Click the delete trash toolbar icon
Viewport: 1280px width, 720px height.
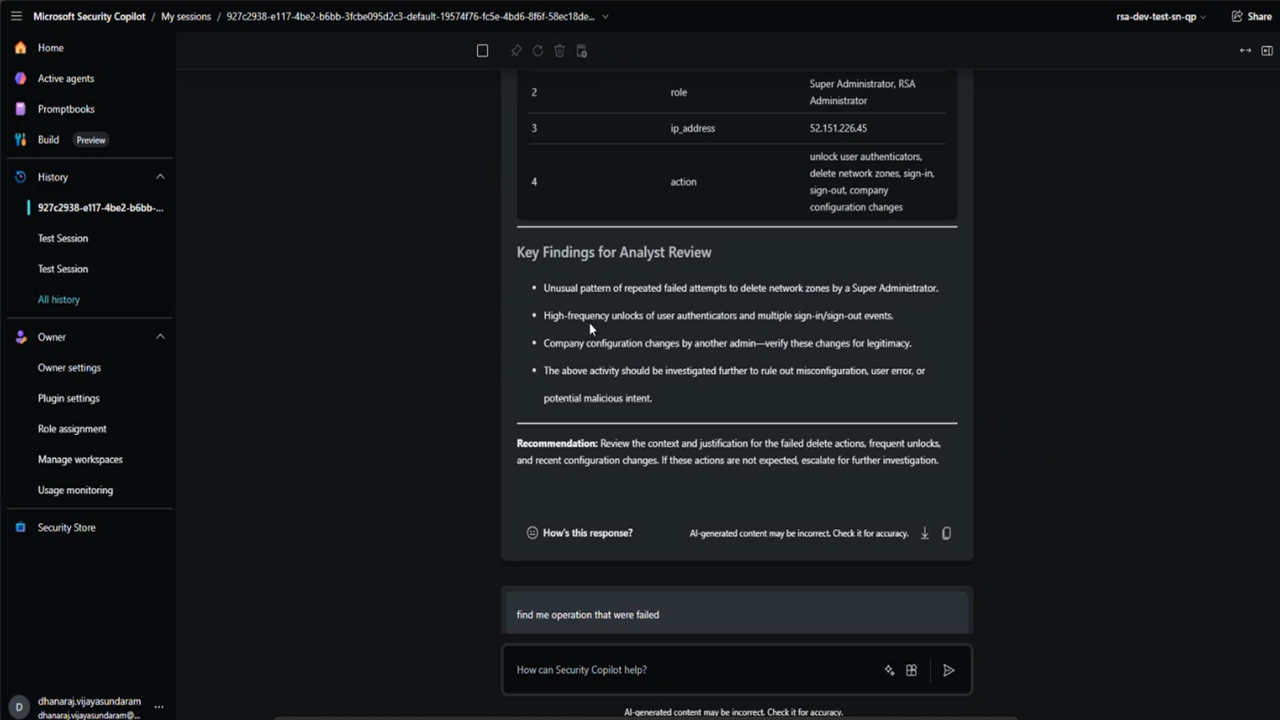pos(559,51)
